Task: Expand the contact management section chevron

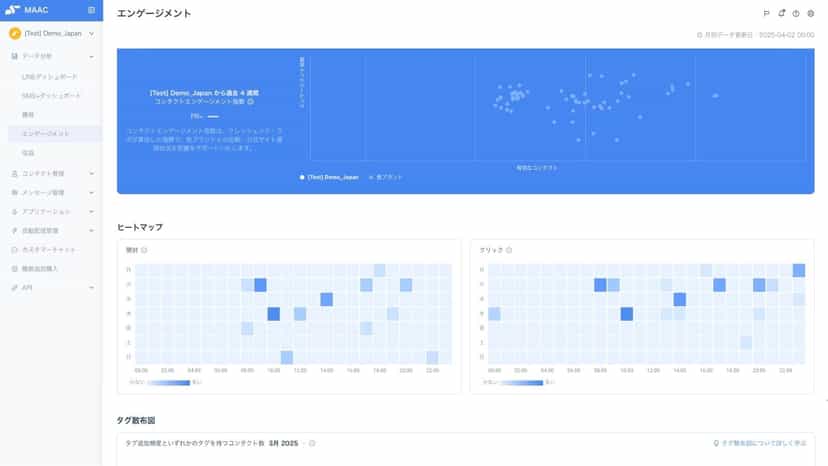Action: 91,173
